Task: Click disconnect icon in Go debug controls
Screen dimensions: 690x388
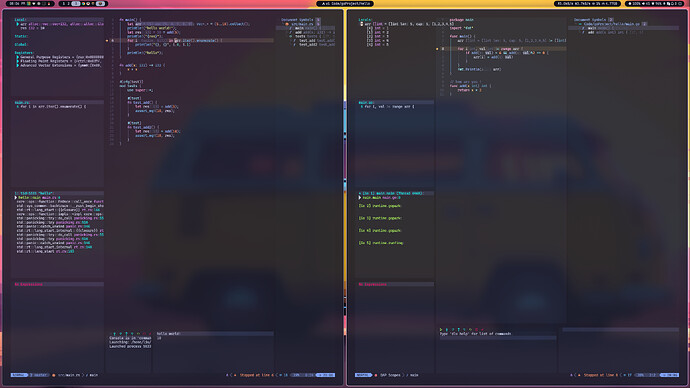Action: point(482,329)
